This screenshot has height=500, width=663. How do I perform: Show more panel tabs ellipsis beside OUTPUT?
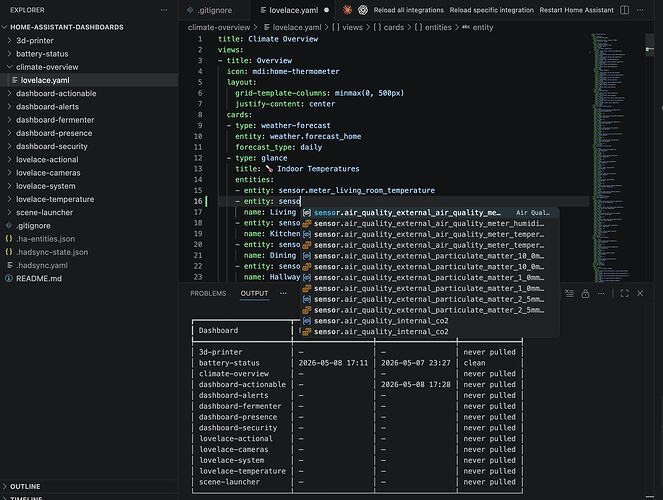283,293
